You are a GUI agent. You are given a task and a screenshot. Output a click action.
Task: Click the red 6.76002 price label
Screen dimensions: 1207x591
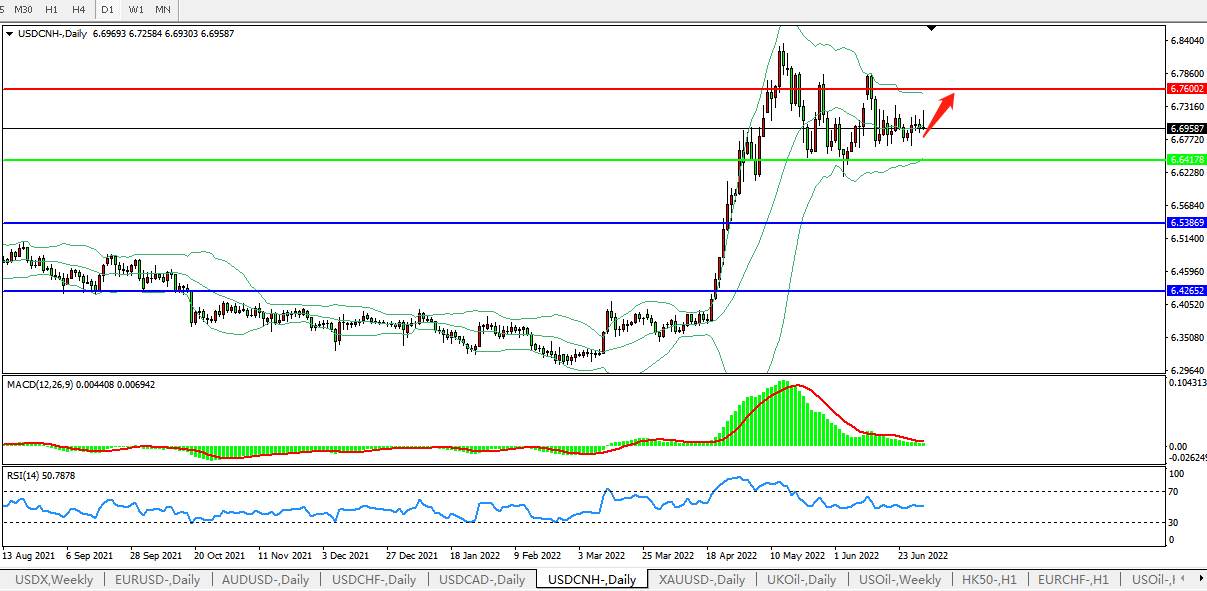tap(1186, 89)
